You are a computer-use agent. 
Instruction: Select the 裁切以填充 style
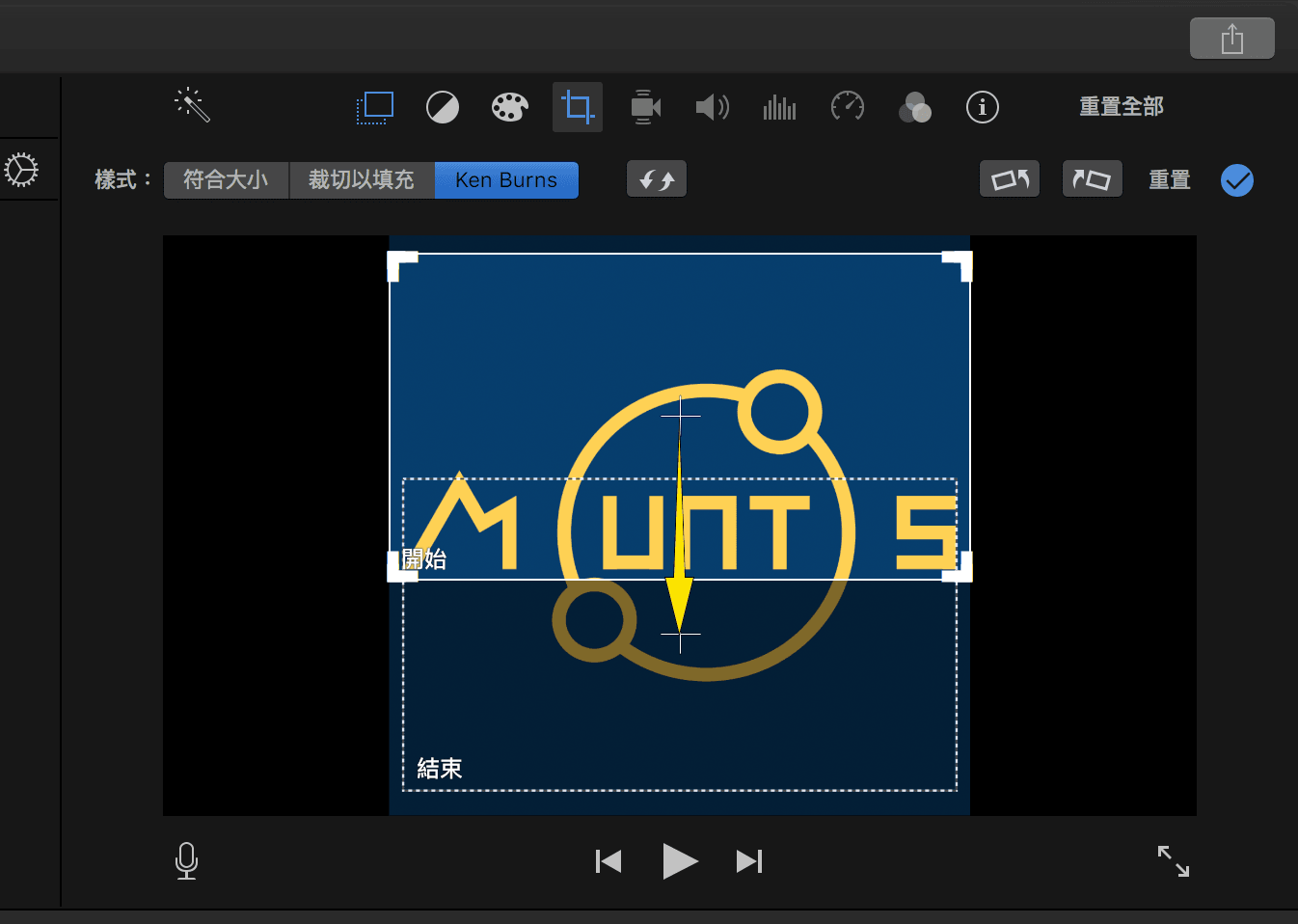(362, 180)
